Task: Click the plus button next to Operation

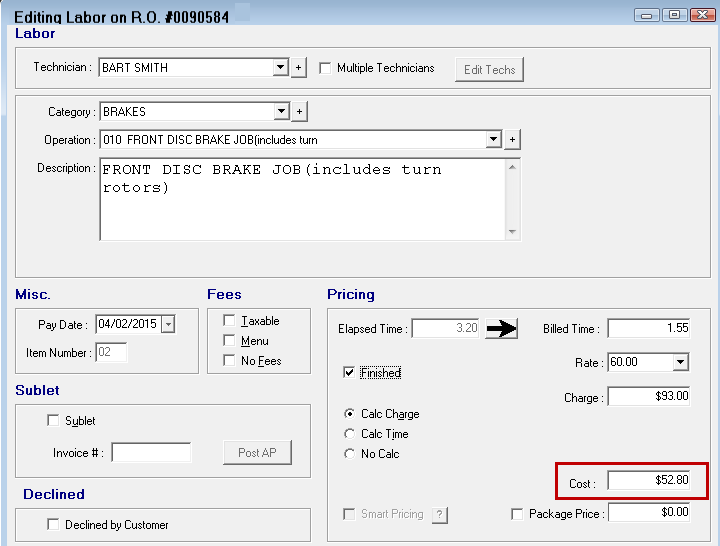Action: click(512, 140)
